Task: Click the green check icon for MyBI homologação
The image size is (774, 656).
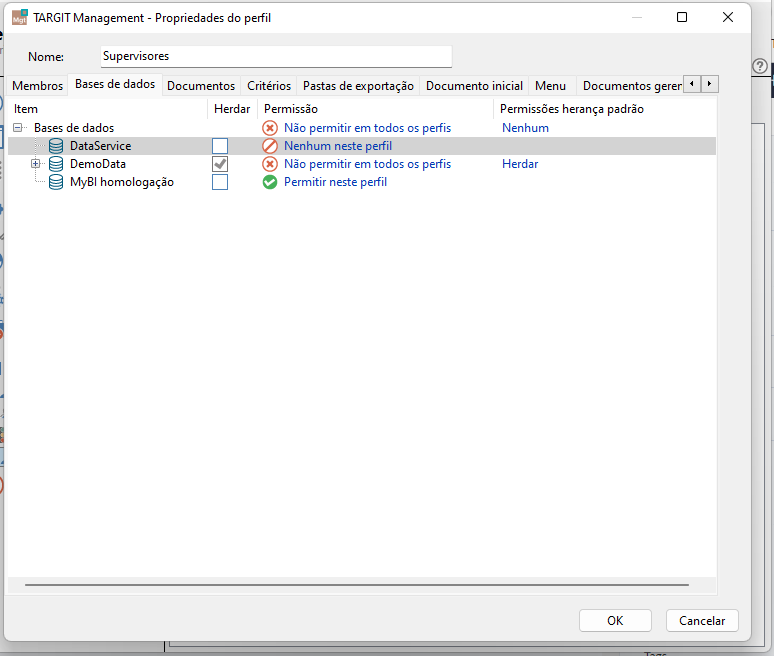Action: click(x=270, y=182)
